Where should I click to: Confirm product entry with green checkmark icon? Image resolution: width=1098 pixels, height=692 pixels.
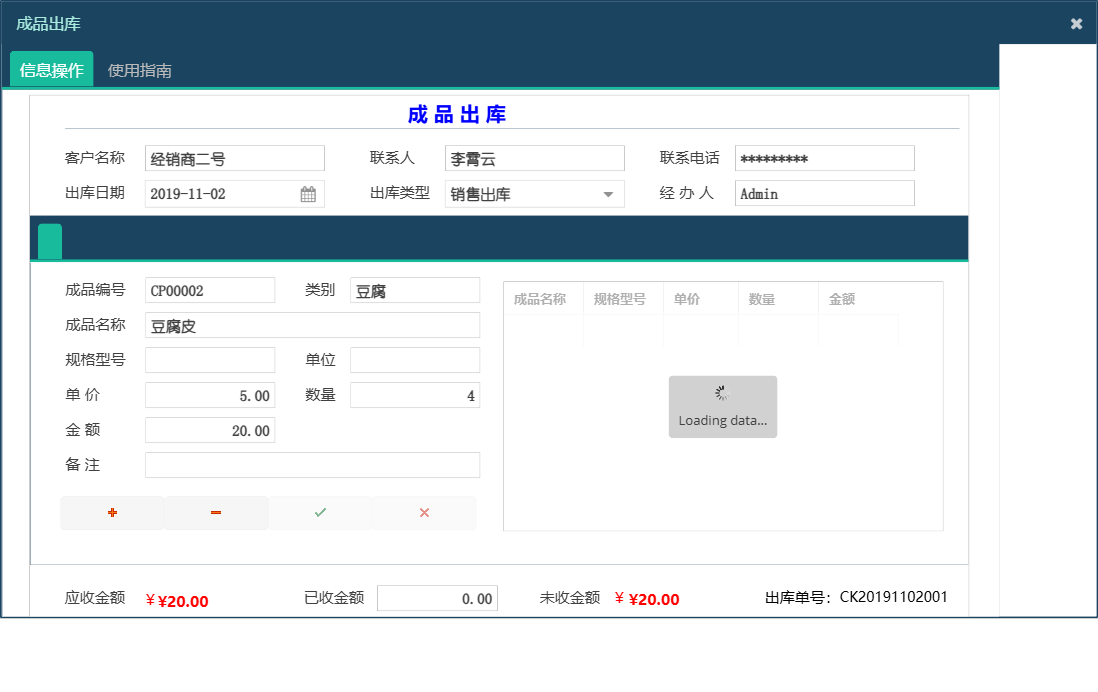pyautogui.click(x=320, y=512)
